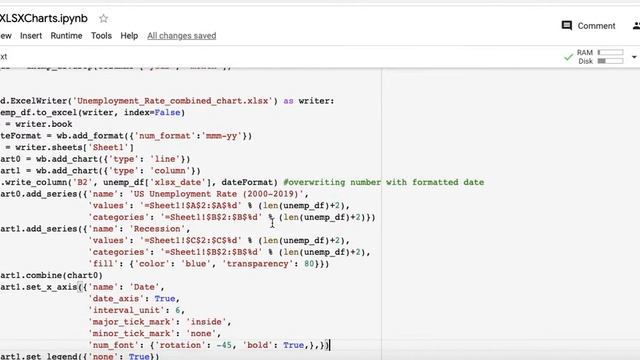Open the Tools menu
Image resolution: width=640 pixels, height=360 pixels.
(x=101, y=36)
